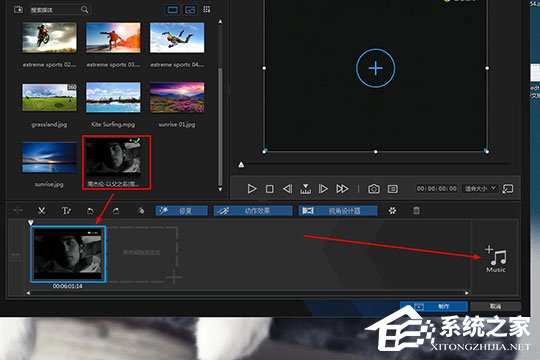540x360 pixels.
Task: Click the seek-by unit icon
Action: (x=305, y=189)
